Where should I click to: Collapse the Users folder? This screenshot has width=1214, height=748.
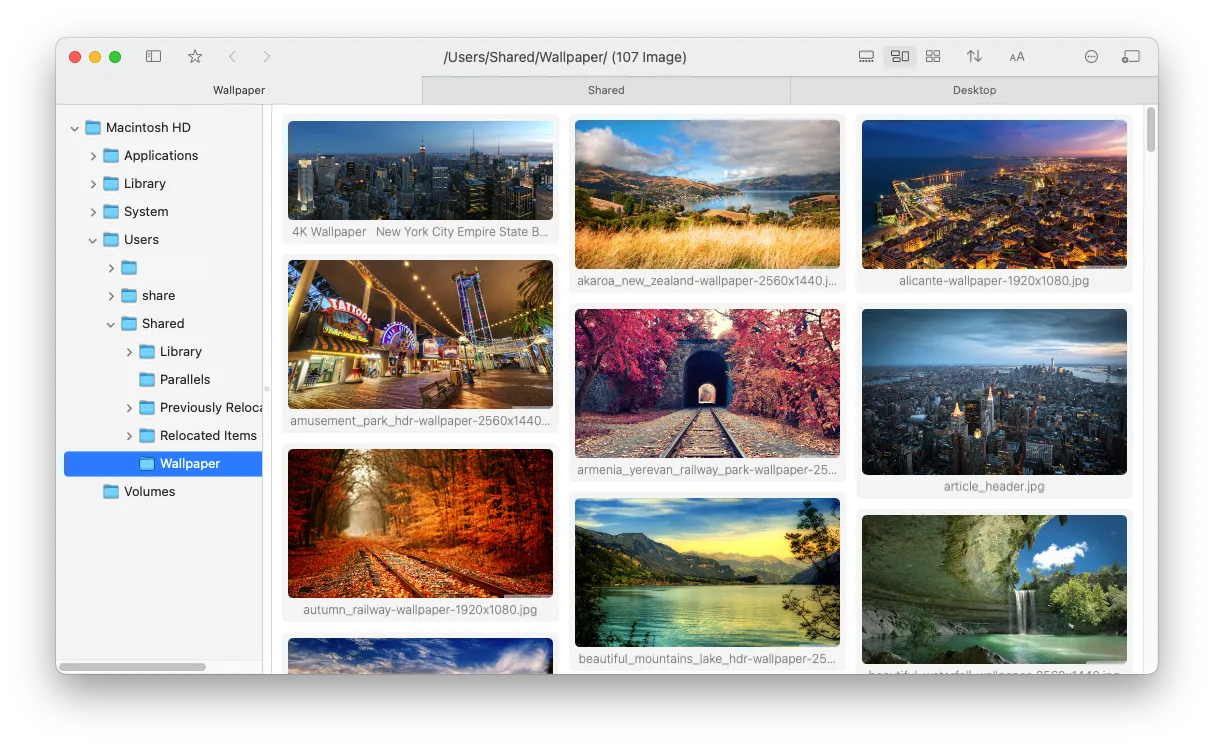click(x=92, y=239)
